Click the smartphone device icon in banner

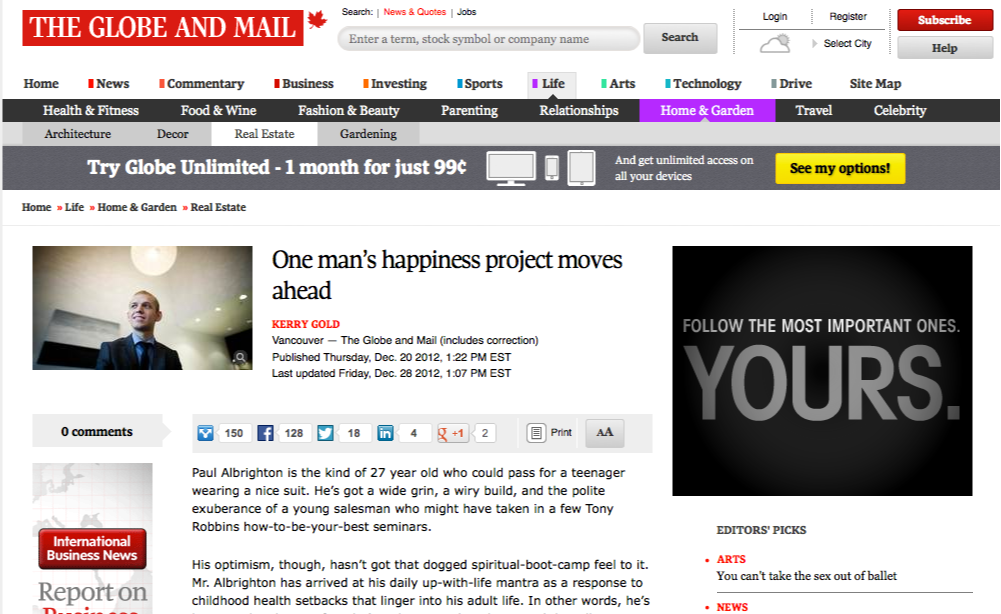(x=552, y=168)
